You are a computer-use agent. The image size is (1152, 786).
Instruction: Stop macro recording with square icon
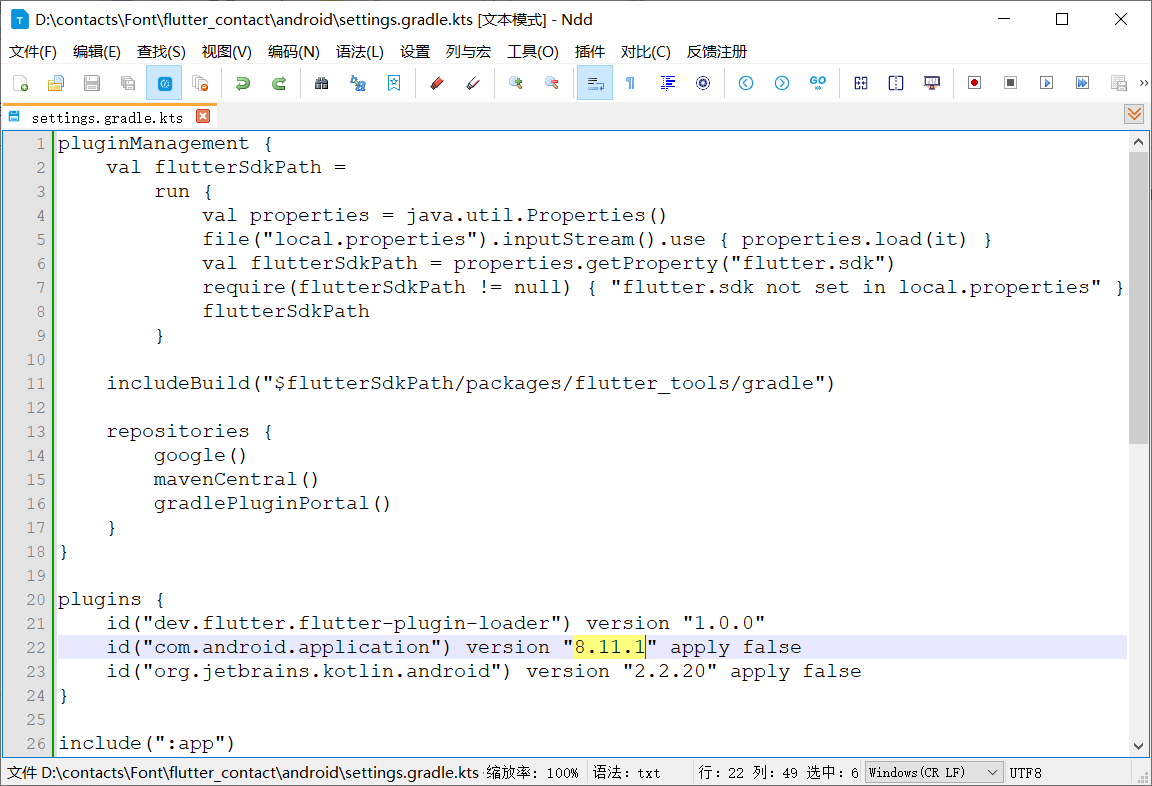pos(1010,83)
